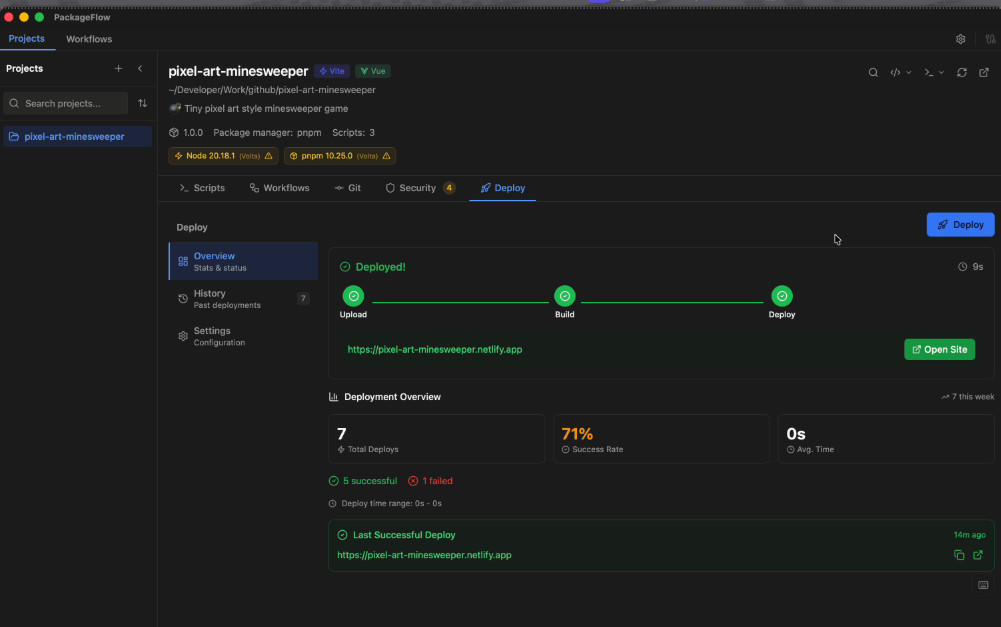Open Last Successful Deploy netlify link
Viewport: 1001px width, 627px height.
tap(425, 555)
